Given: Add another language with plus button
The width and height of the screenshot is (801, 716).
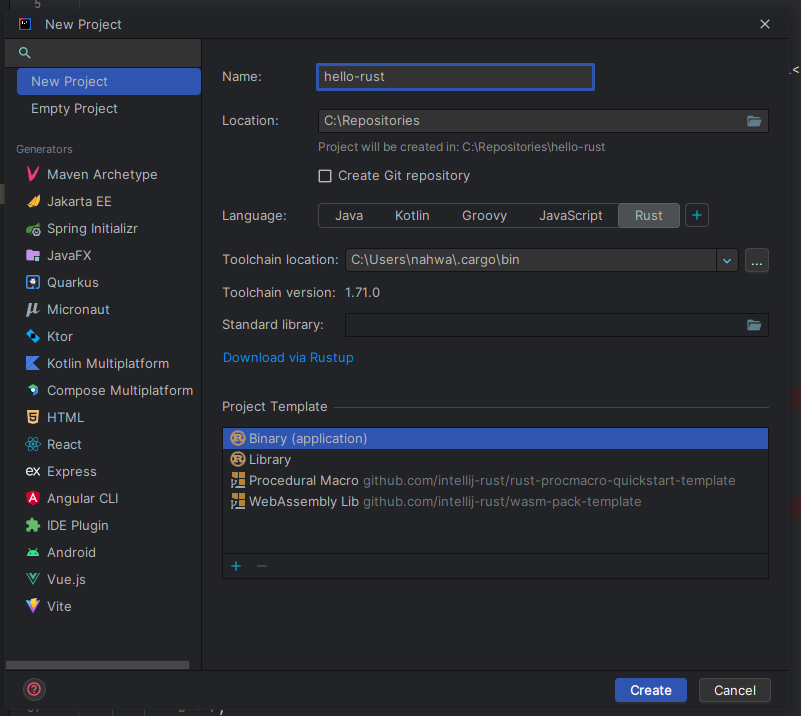Looking at the screenshot, I should click(x=697, y=215).
